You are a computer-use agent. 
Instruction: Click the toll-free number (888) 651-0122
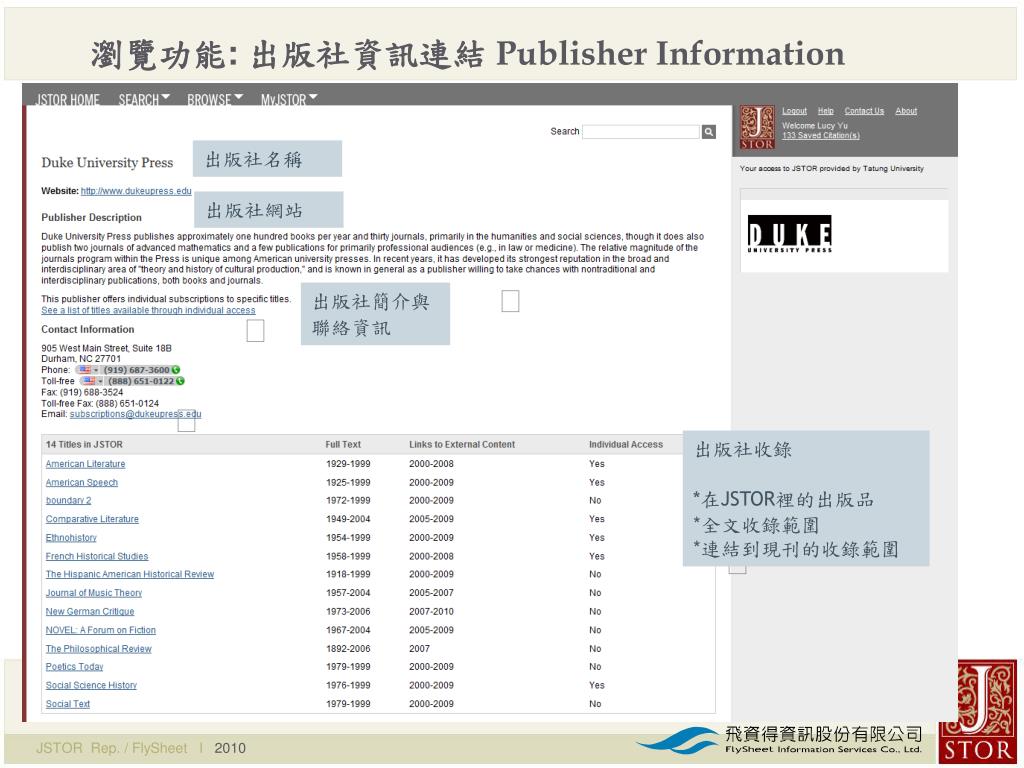point(141,381)
